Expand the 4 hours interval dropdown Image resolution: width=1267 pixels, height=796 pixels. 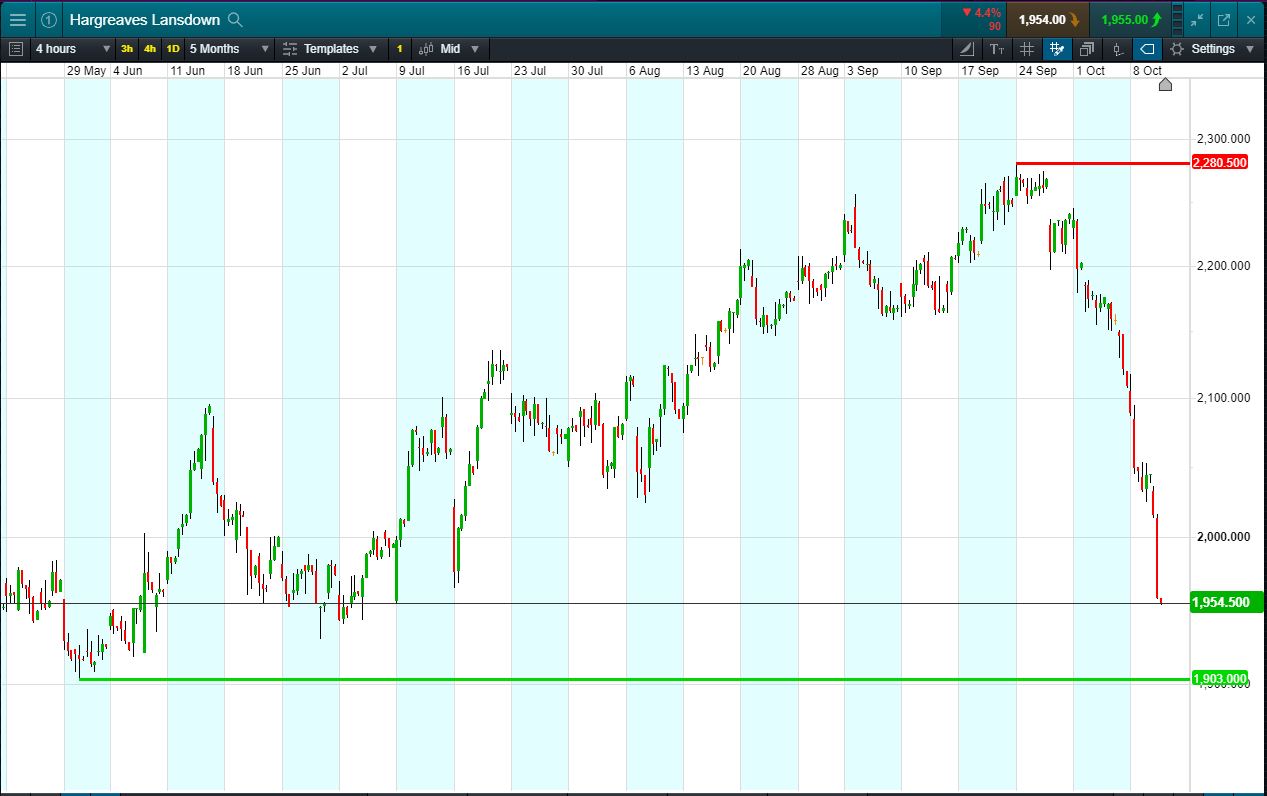(x=73, y=48)
